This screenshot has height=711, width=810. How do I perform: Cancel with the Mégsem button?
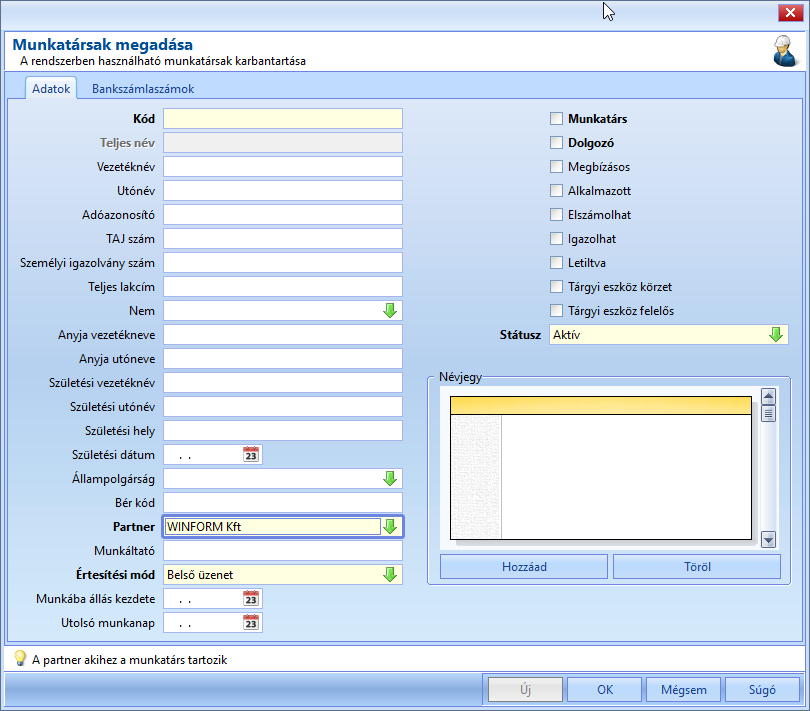683,689
